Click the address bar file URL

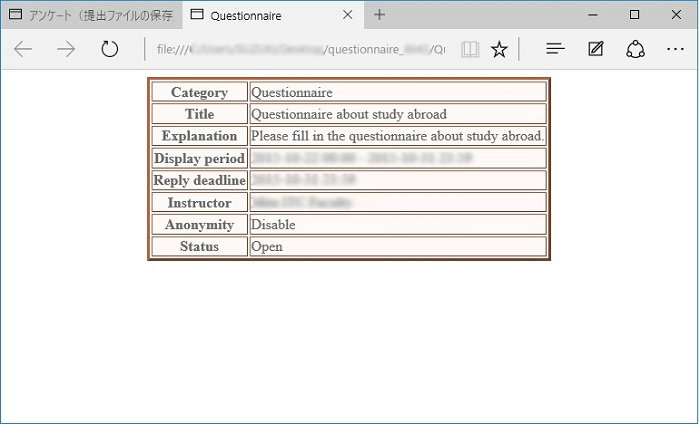click(300, 50)
